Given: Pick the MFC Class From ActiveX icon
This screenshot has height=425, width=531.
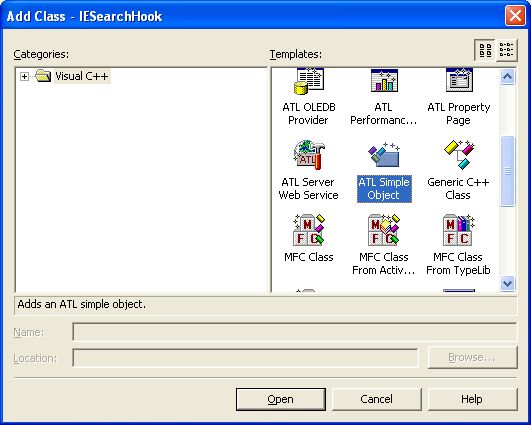Looking at the screenshot, I should (384, 230).
